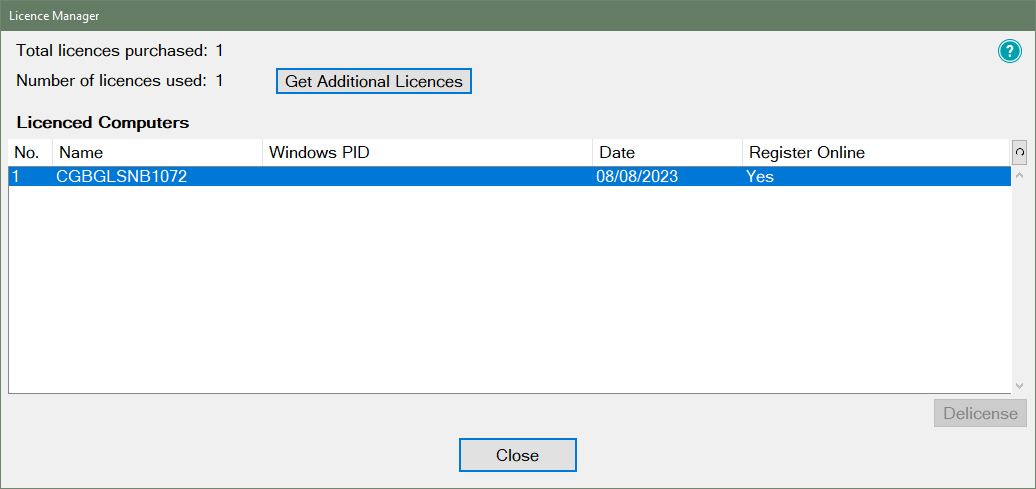Click the Licenced Computers heading

click(x=103, y=123)
